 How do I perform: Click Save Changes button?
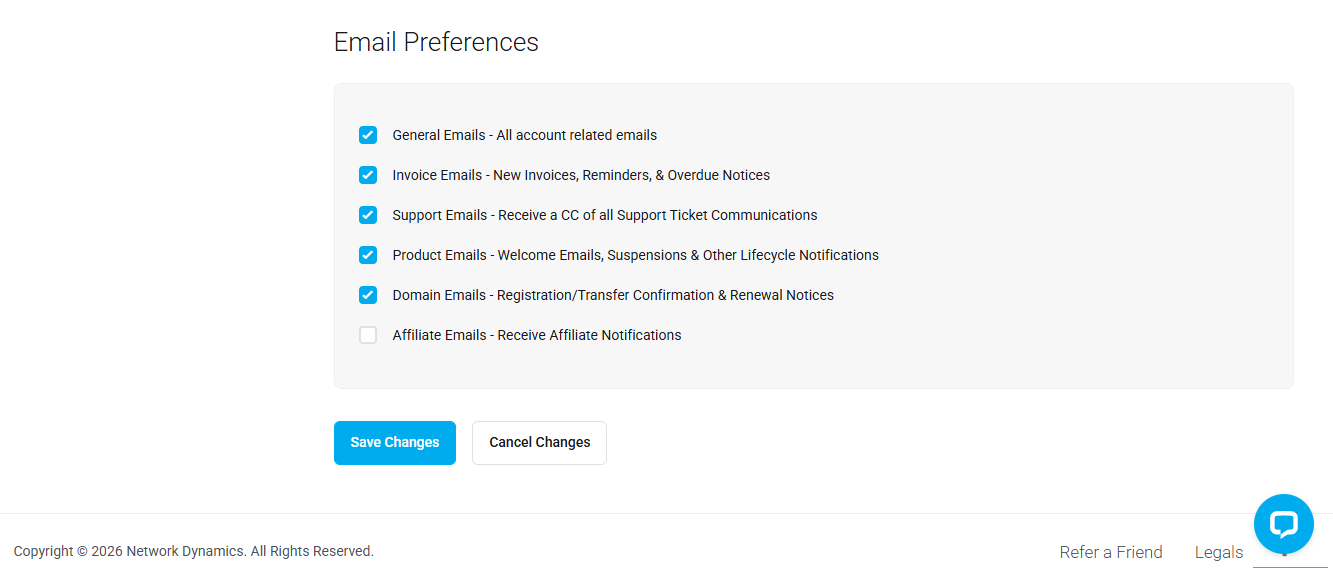tap(395, 443)
